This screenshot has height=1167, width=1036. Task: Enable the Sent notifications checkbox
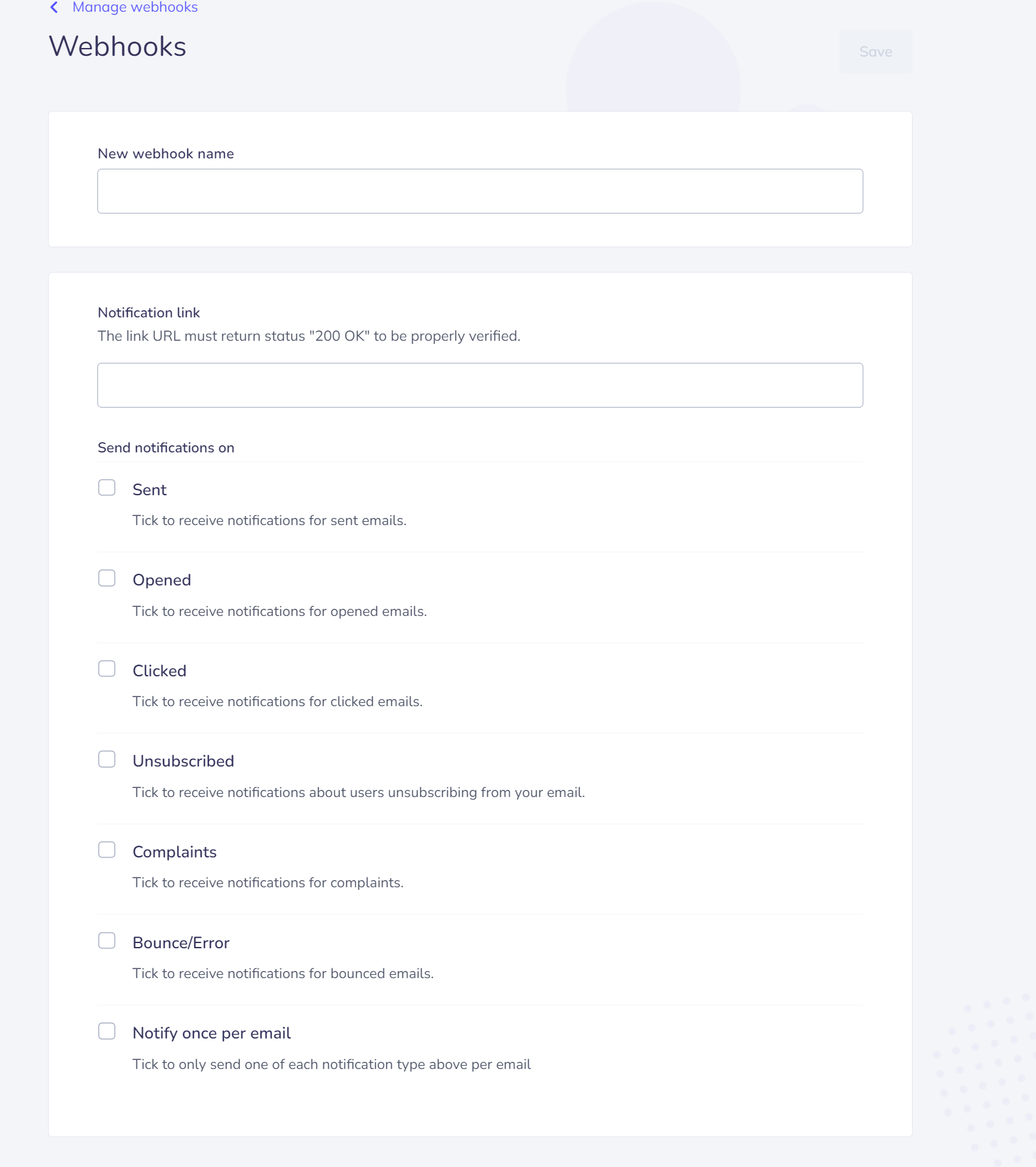(x=107, y=487)
